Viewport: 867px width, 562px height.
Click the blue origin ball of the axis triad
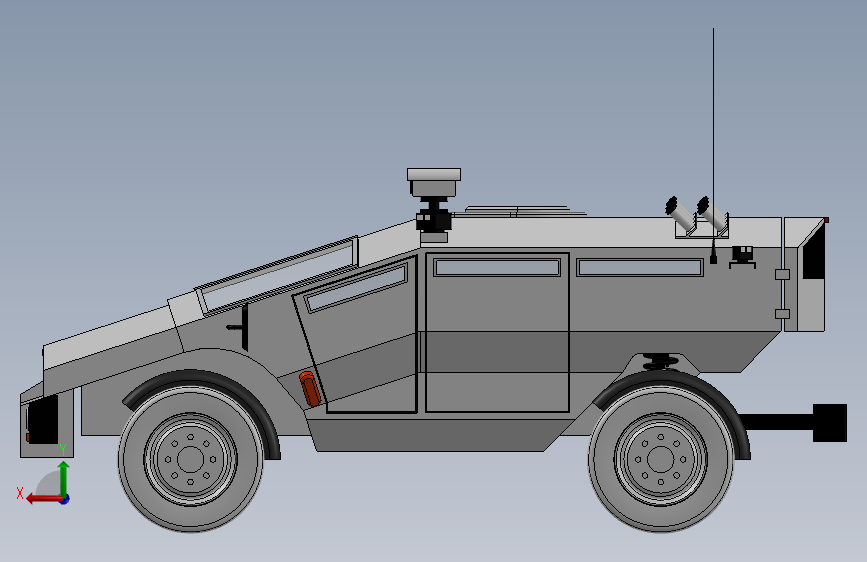coord(65,499)
